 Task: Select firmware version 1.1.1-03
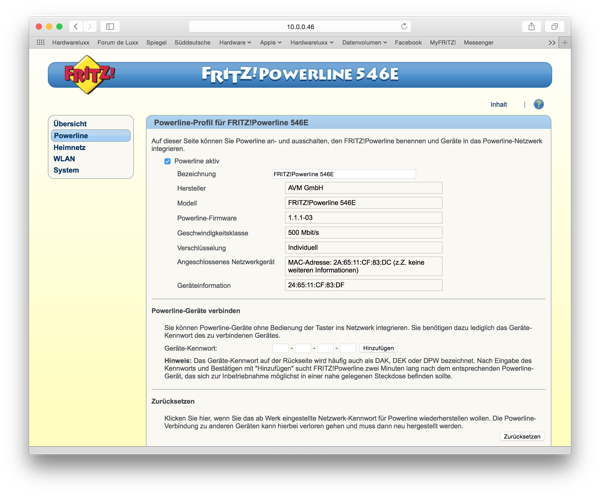364,218
